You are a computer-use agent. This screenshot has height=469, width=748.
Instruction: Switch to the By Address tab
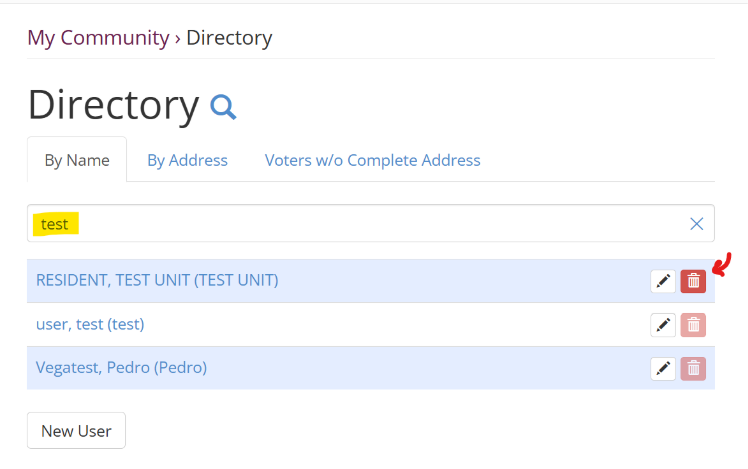coord(187,160)
